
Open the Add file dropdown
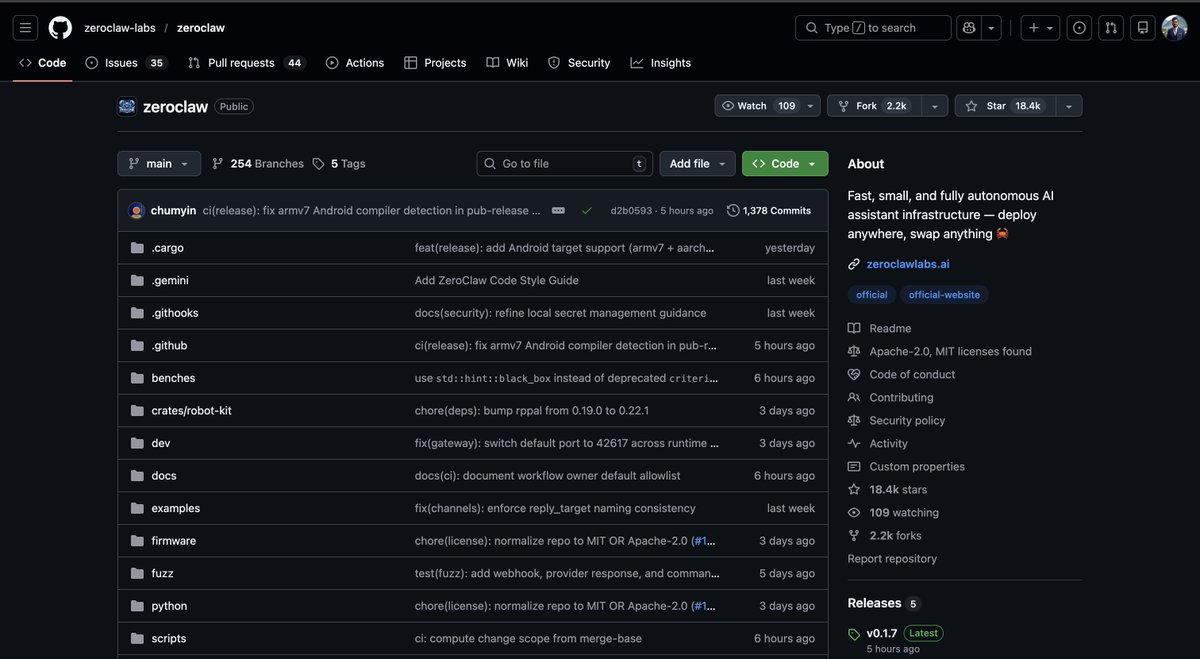pyautogui.click(x=697, y=164)
